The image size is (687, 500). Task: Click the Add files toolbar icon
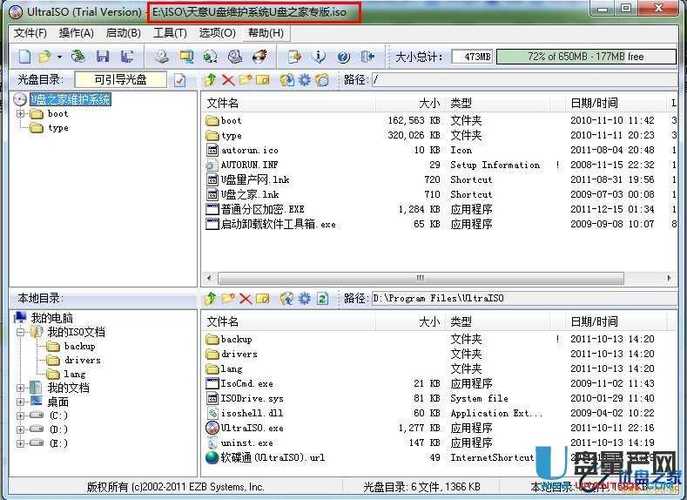pyautogui.click(x=295, y=57)
